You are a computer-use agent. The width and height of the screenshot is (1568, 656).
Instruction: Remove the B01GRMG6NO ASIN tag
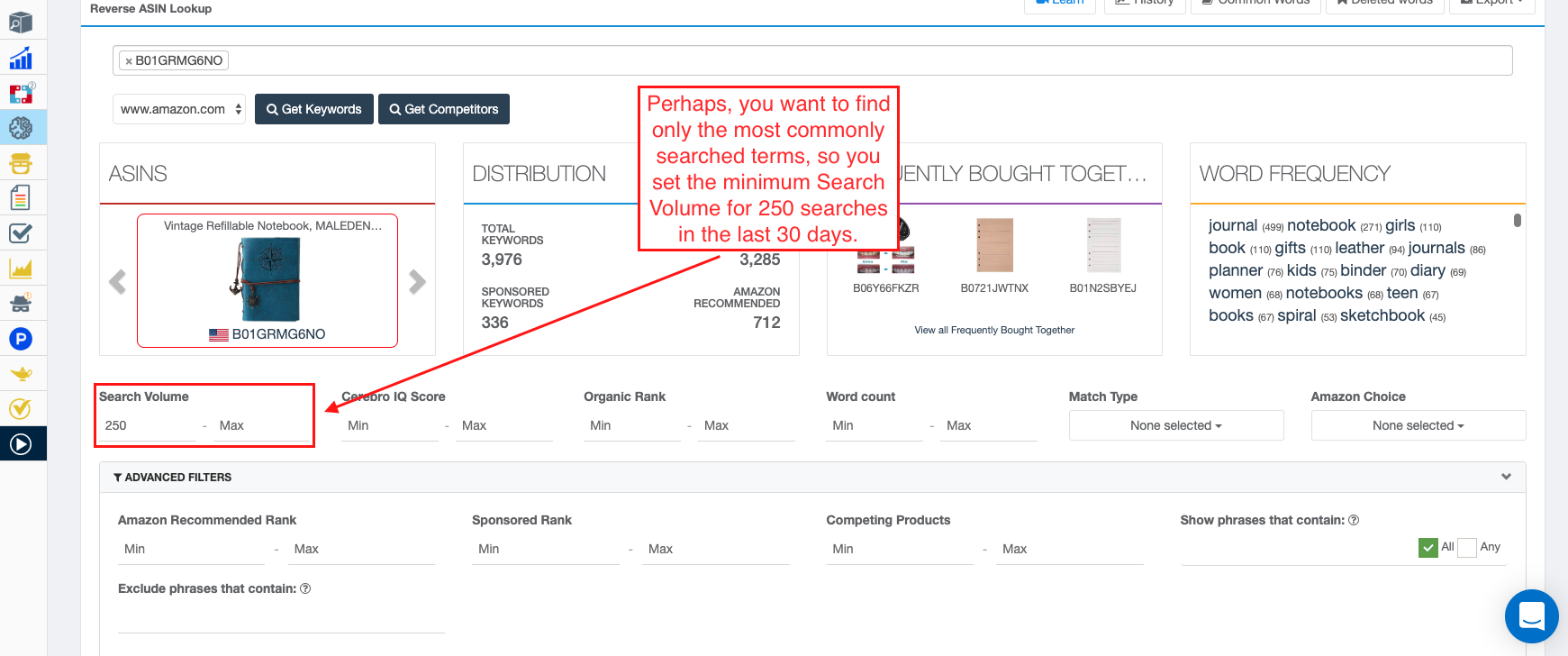[129, 61]
